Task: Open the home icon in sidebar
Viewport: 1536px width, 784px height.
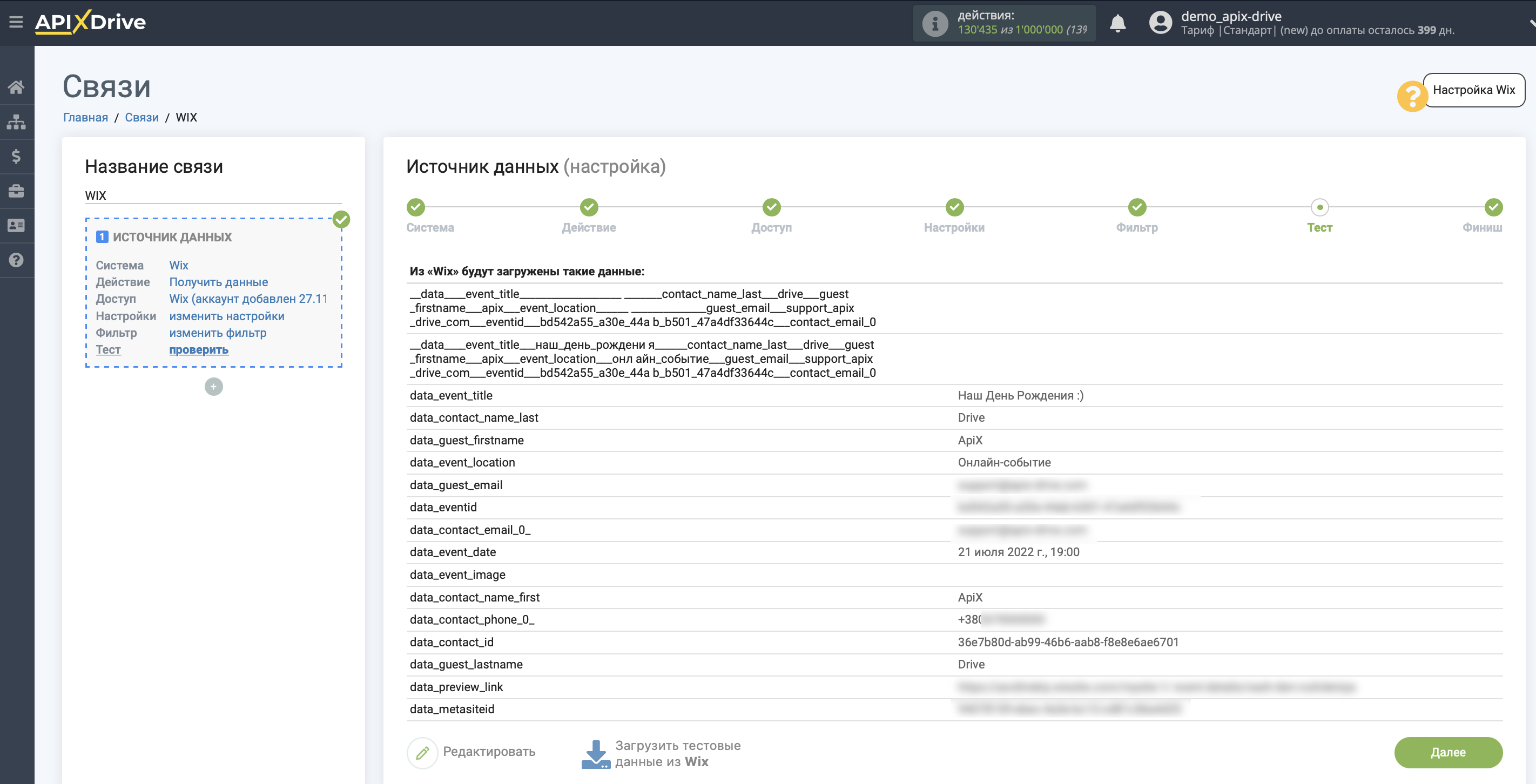Action: (16, 87)
